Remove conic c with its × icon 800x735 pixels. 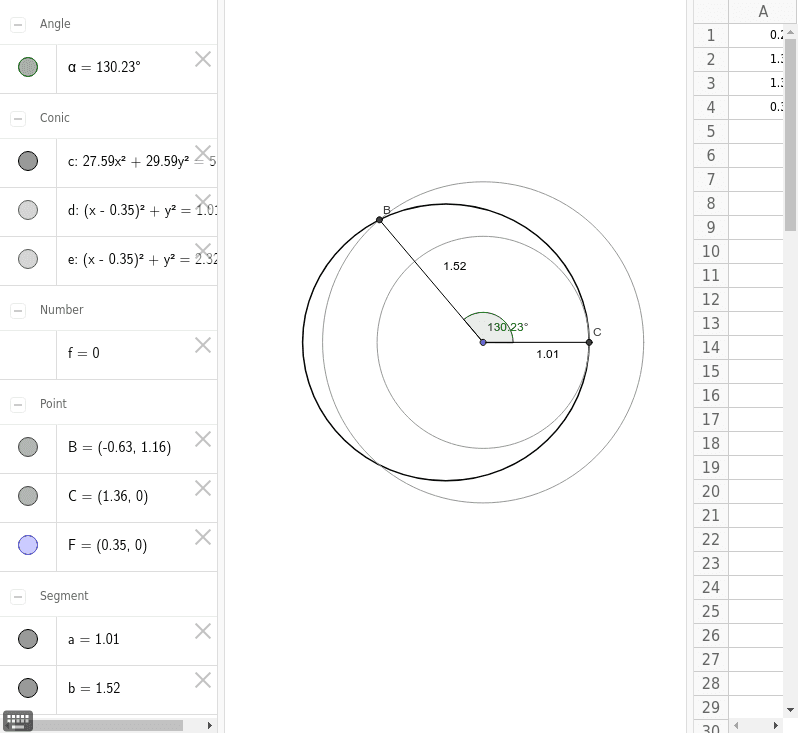click(x=203, y=154)
